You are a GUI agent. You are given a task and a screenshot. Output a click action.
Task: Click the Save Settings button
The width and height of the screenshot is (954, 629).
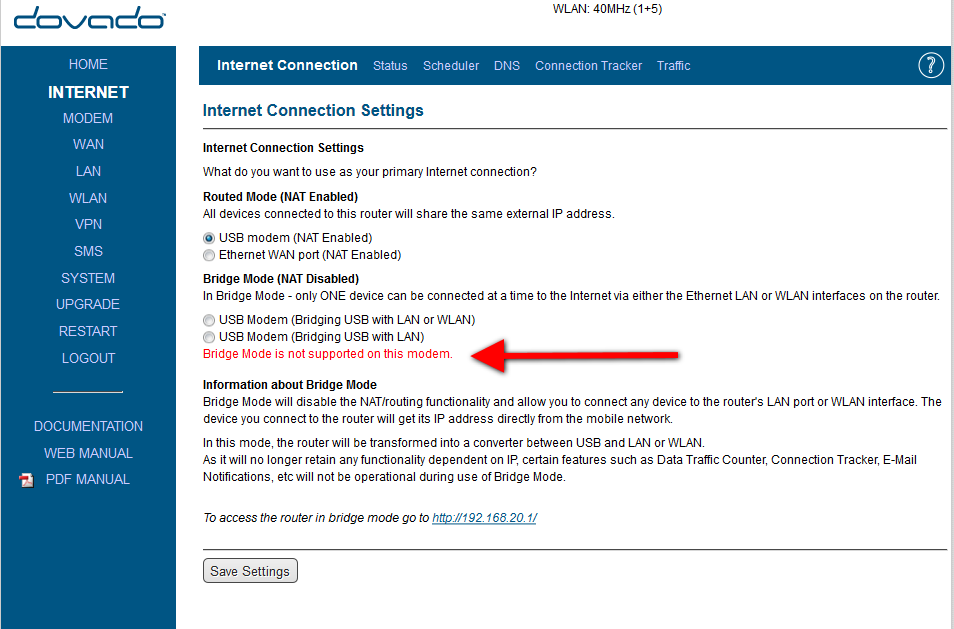point(250,571)
